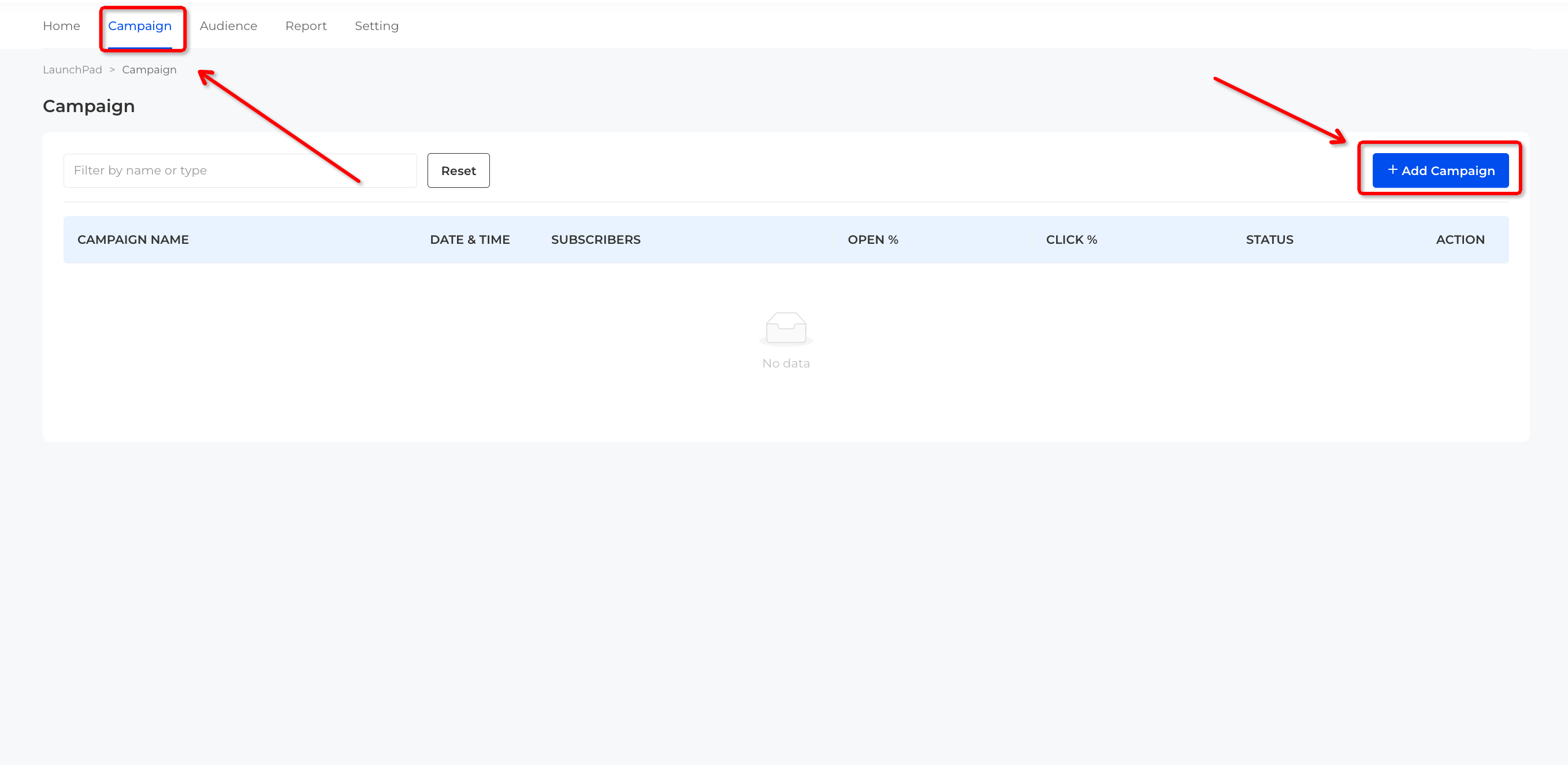Select the Campaign tab

pos(140,26)
